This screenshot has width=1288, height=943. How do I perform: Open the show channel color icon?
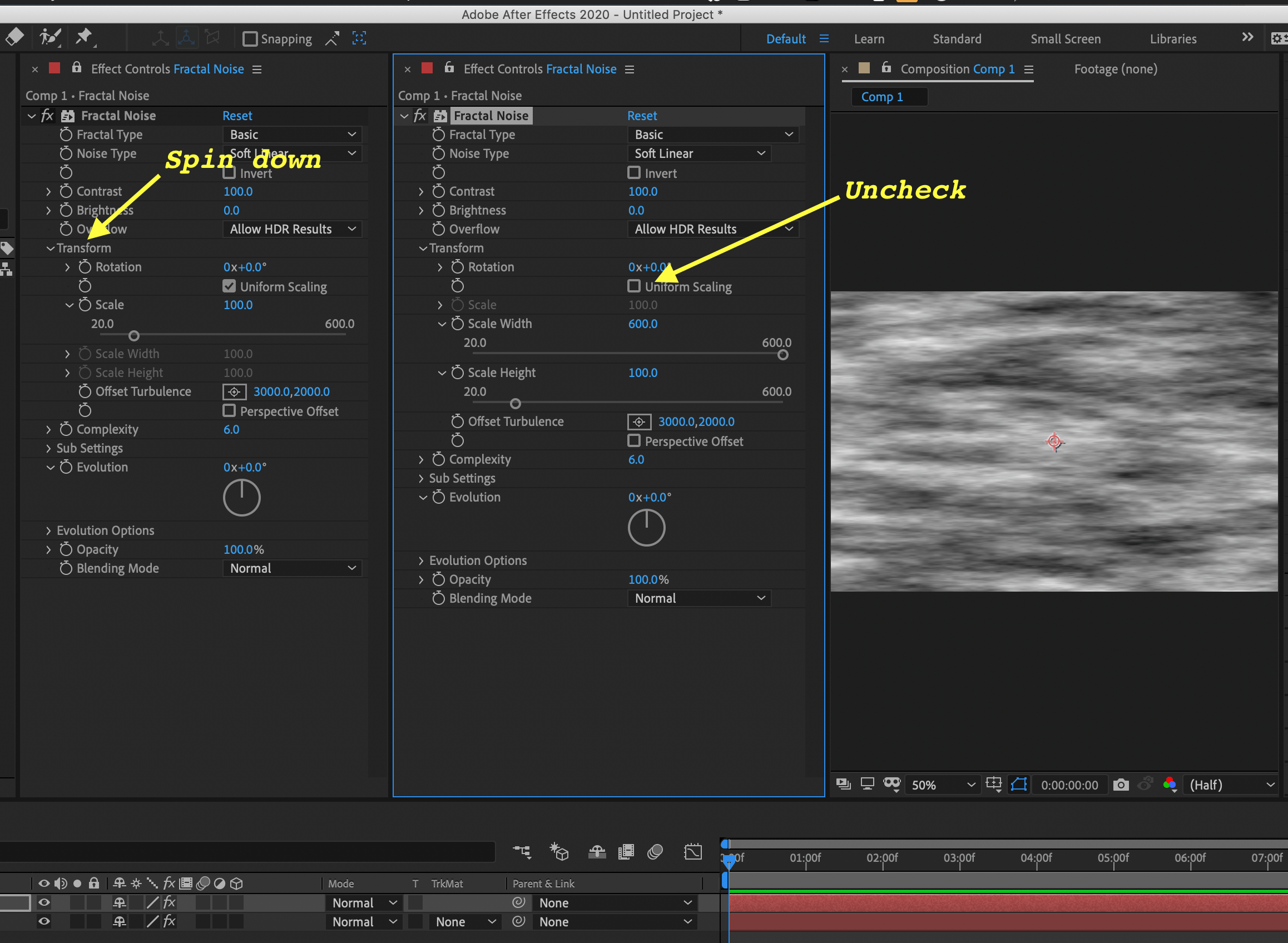coord(1169,785)
